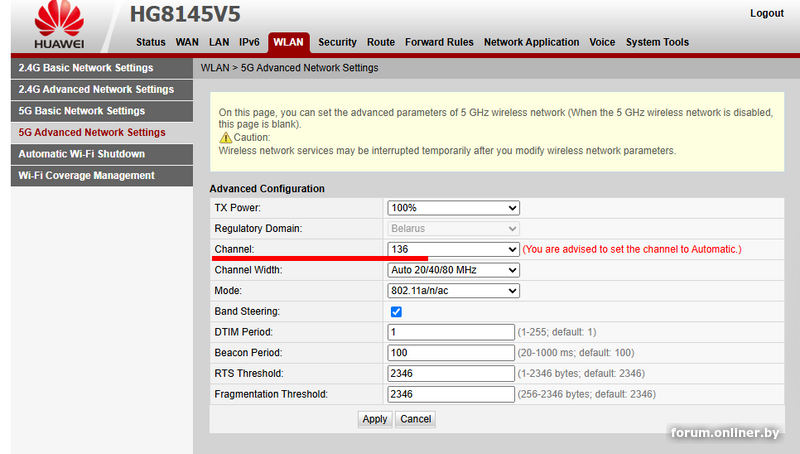Open the TX Power dropdown

pyautogui.click(x=453, y=208)
